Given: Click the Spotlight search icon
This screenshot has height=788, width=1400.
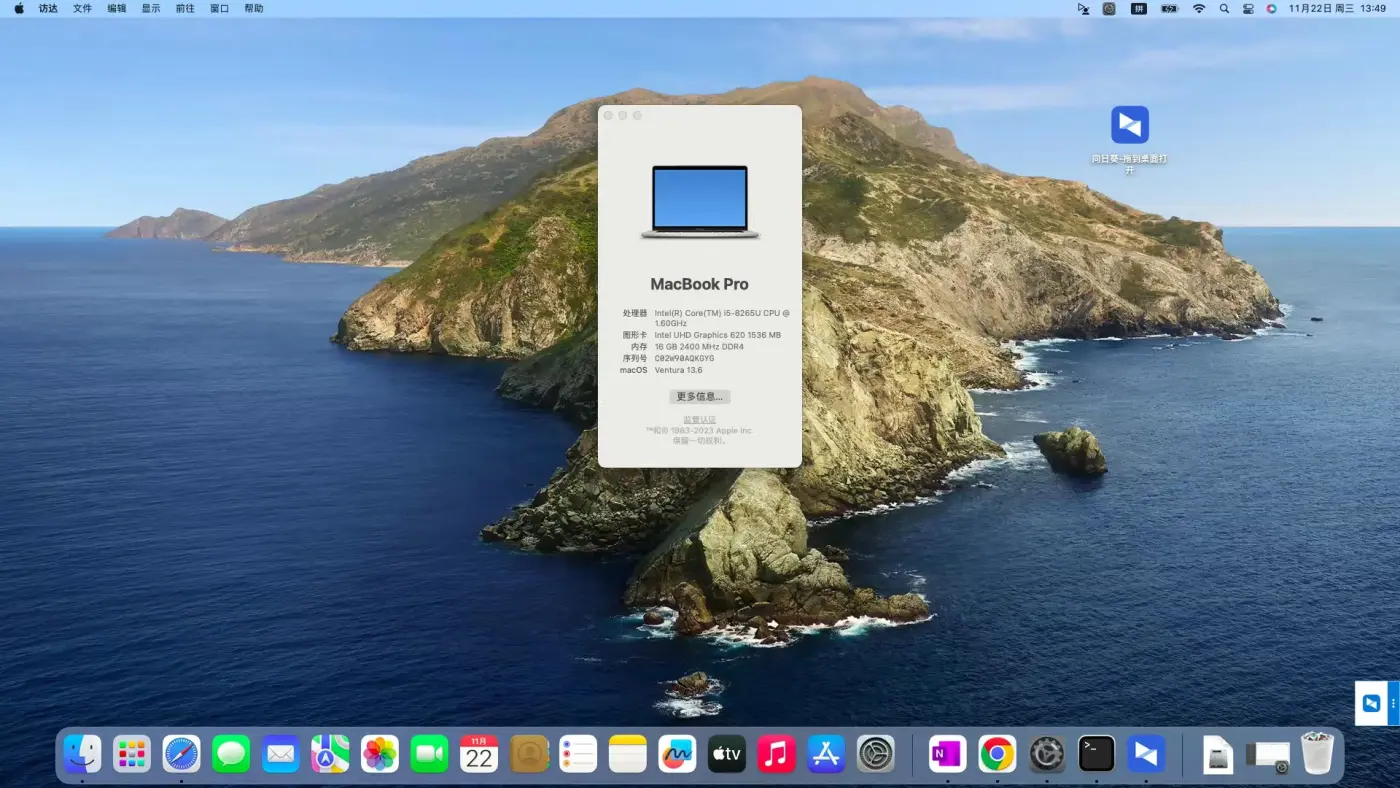Looking at the screenshot, I should pos(1224,9).
